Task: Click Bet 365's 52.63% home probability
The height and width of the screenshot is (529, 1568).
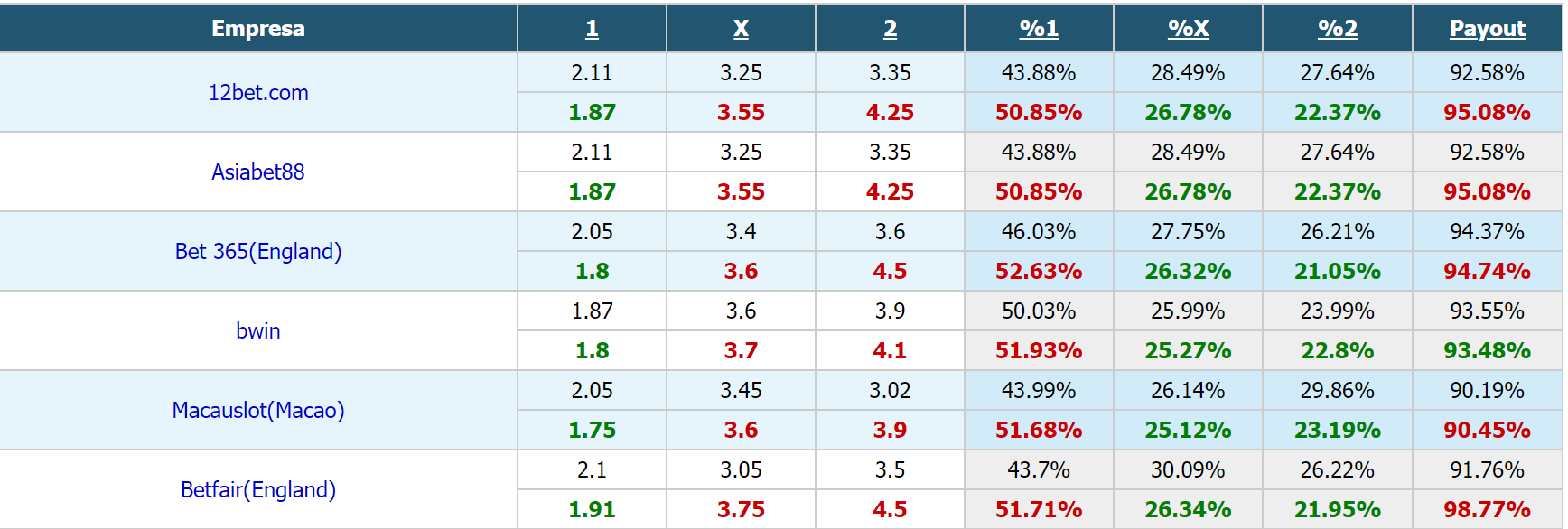Action: coord(1039,271)
